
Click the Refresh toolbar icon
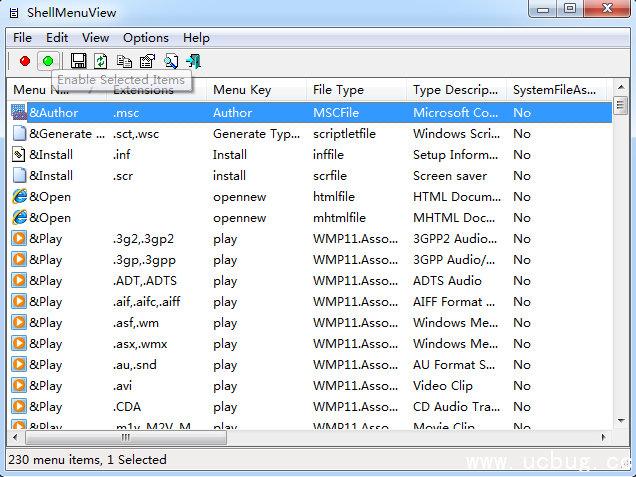tap(101, 61)
